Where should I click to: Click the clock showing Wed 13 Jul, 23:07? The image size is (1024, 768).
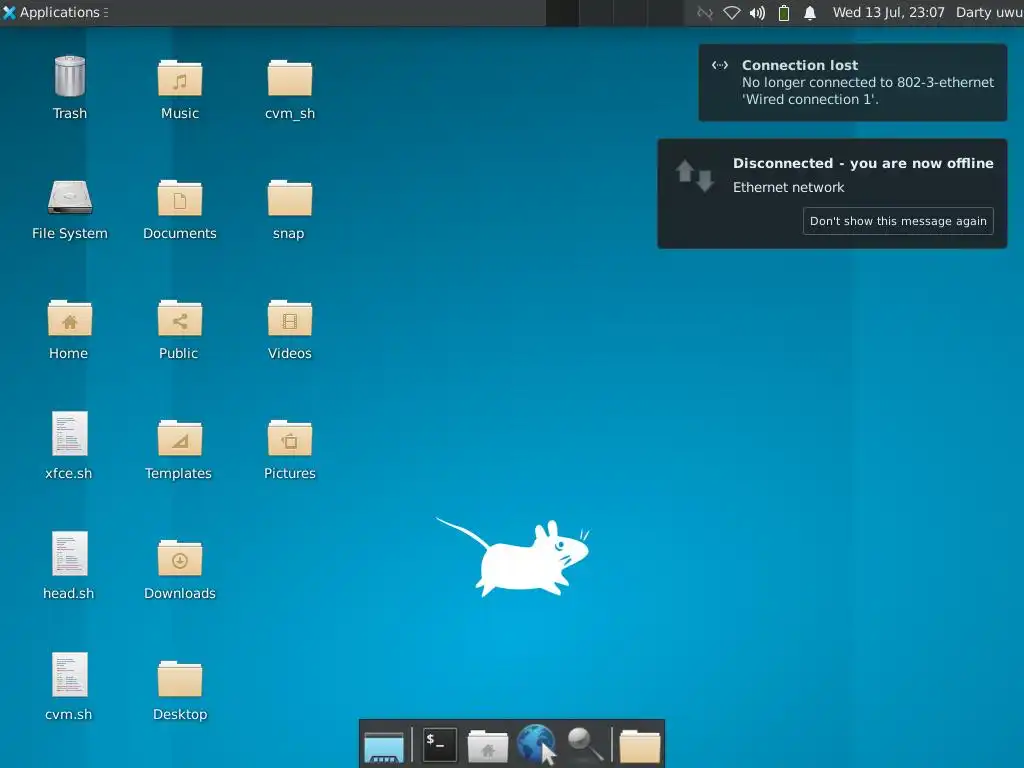pyautogui.click(x=888, y=12)
